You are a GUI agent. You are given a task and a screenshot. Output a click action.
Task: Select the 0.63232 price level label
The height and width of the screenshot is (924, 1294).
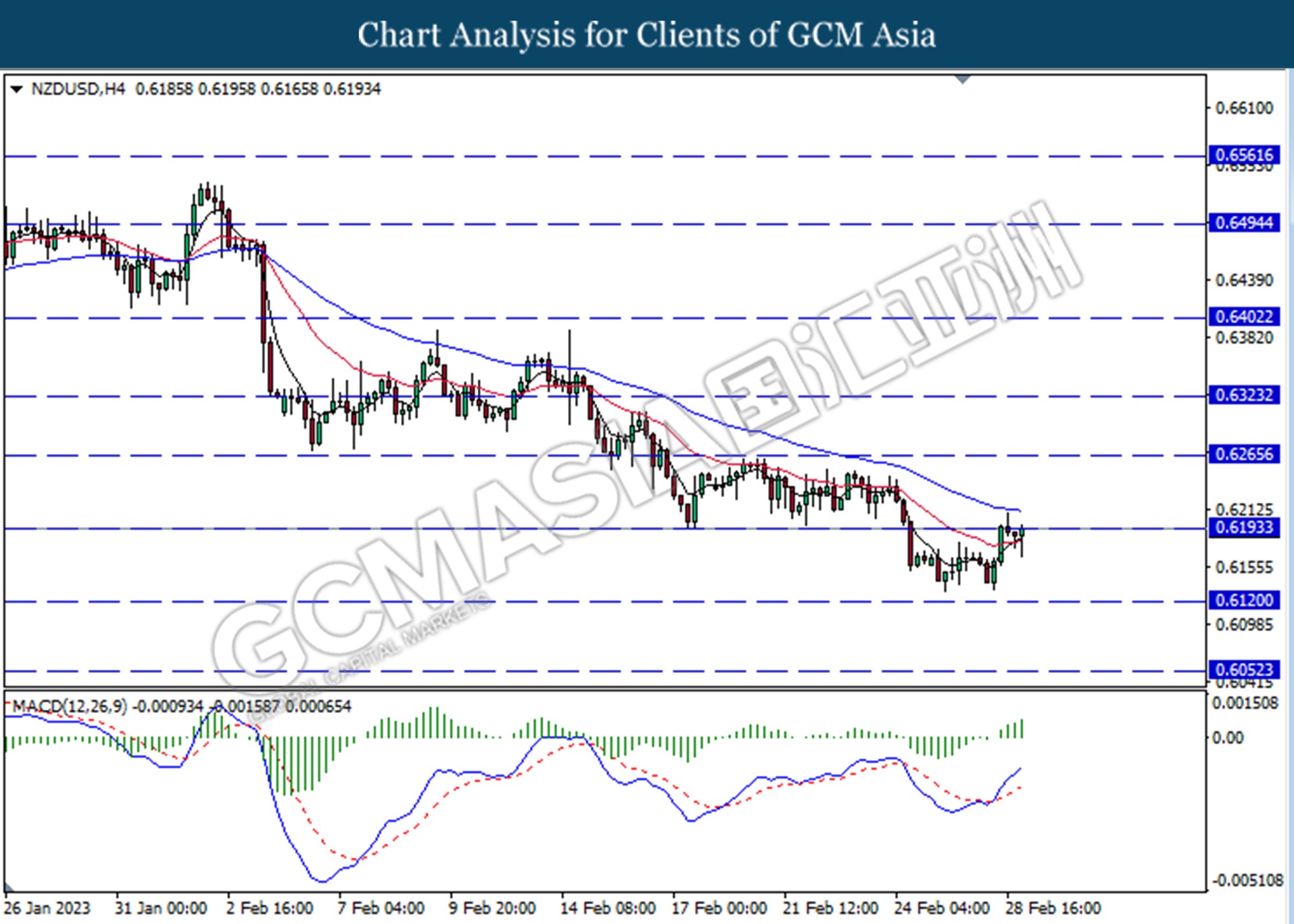point(1244,395)
